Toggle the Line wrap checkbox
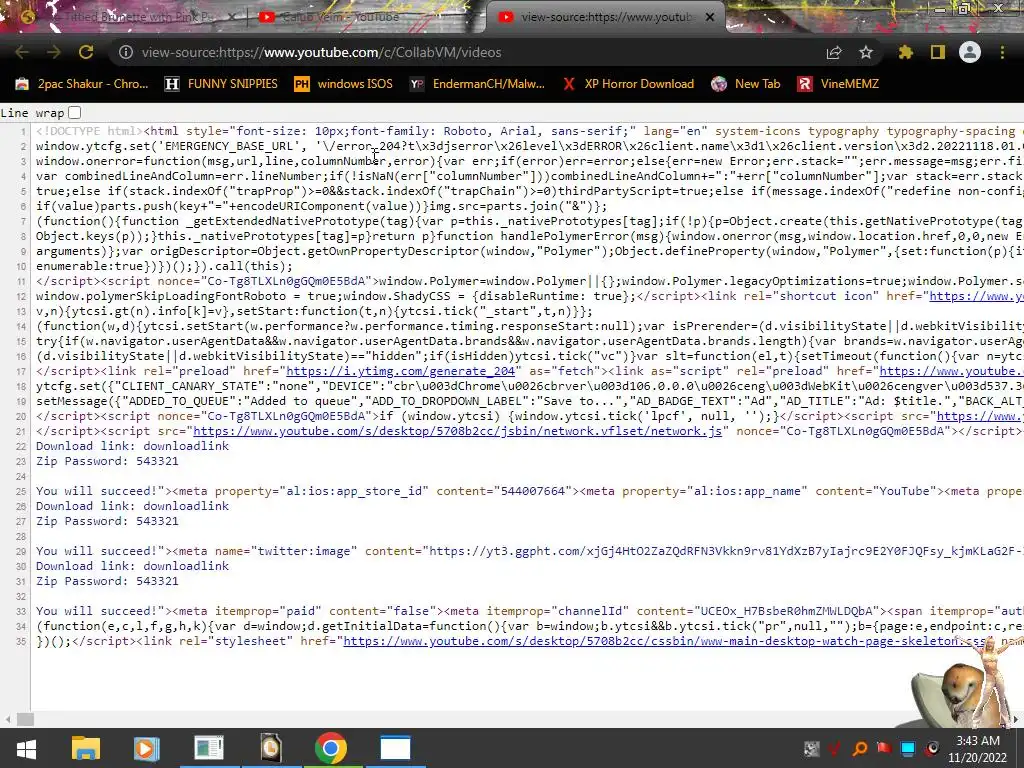This screenshot has height=768, width=1024. [x=74, y=113]
